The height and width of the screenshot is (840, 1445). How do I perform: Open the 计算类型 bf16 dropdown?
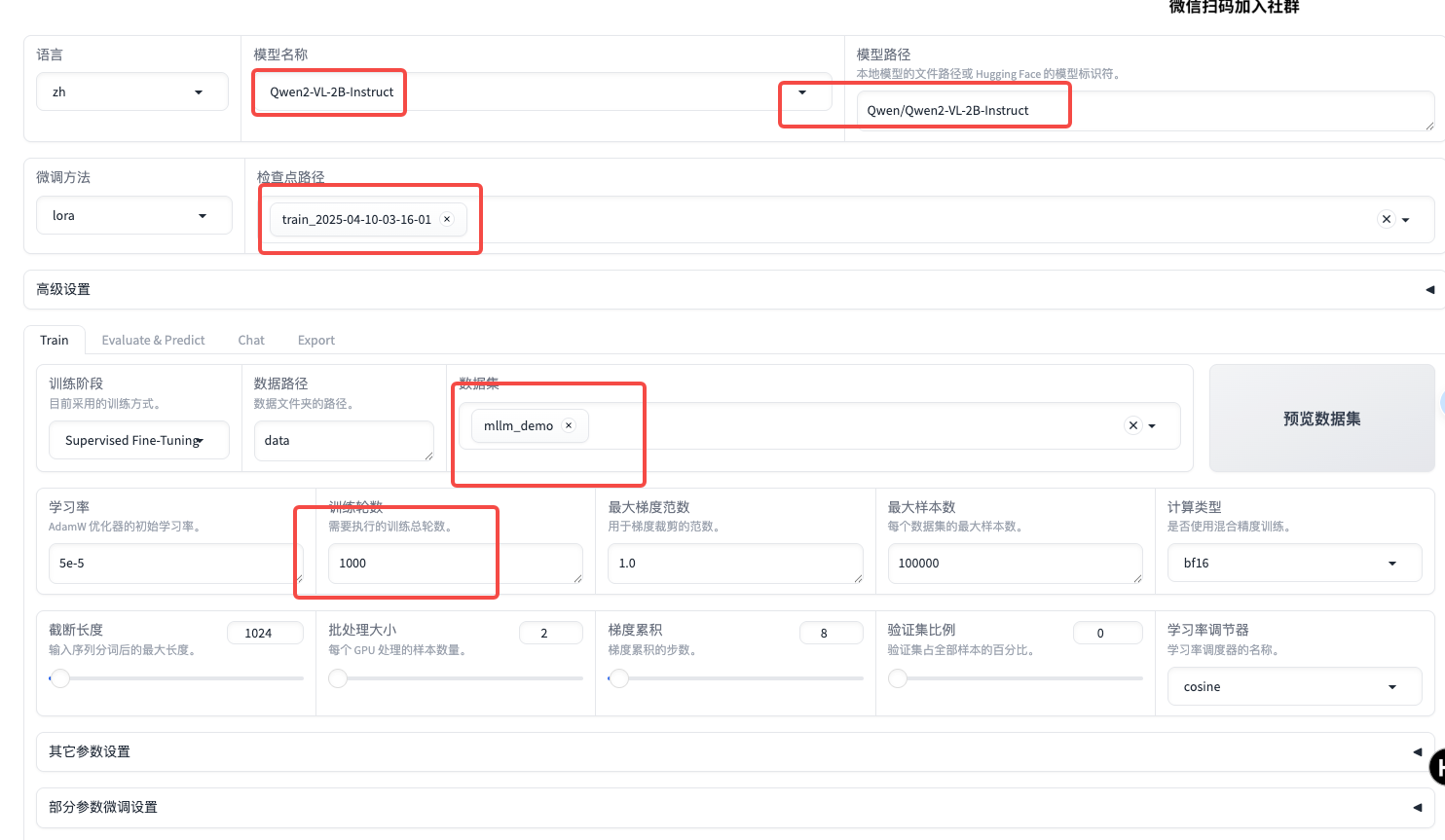(x=1295, y=563)
